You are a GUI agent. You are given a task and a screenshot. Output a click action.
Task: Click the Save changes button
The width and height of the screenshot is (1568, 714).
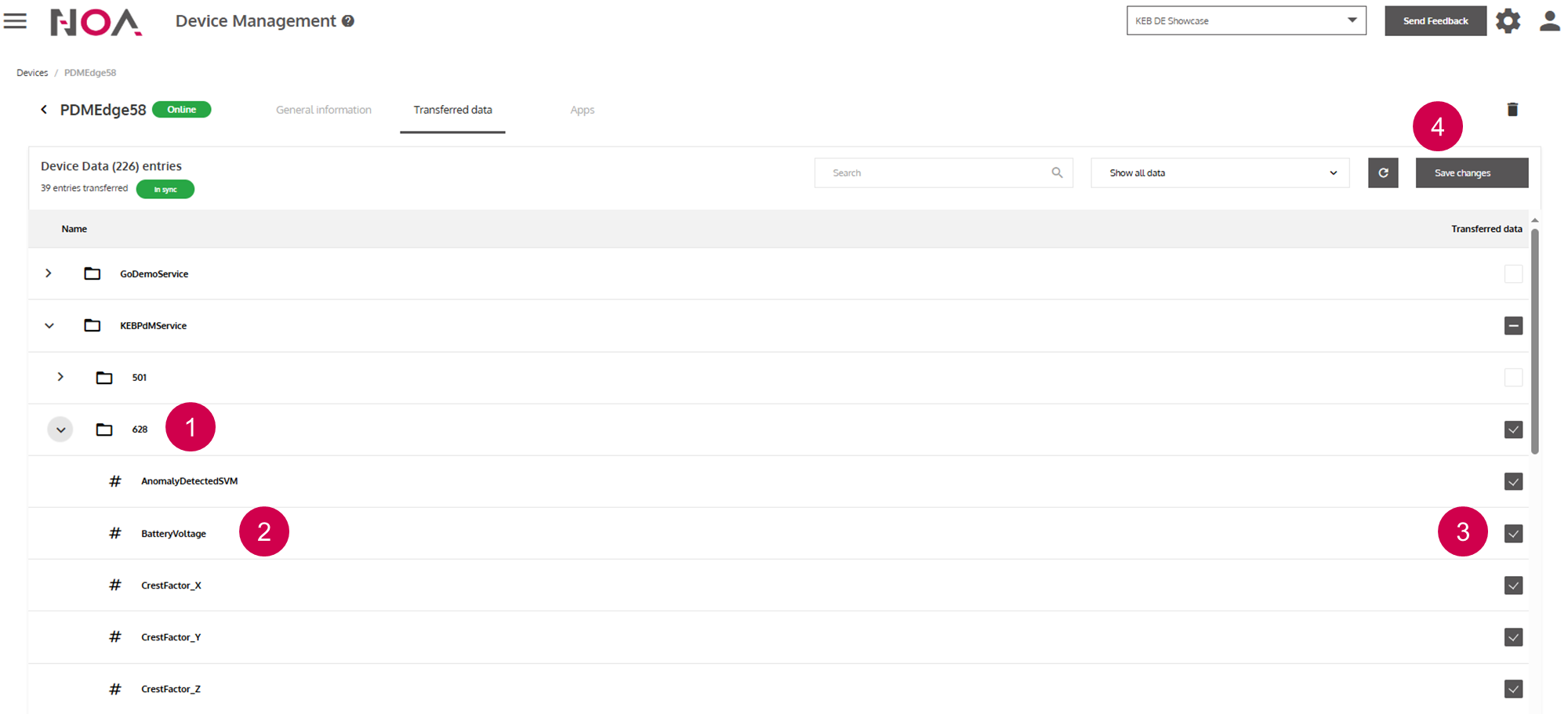coord(1471,173)
